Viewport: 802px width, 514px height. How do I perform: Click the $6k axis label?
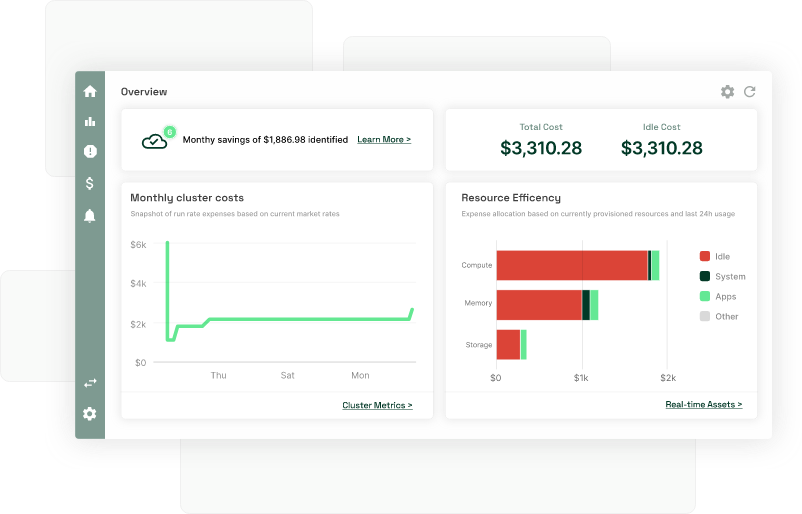138,245
